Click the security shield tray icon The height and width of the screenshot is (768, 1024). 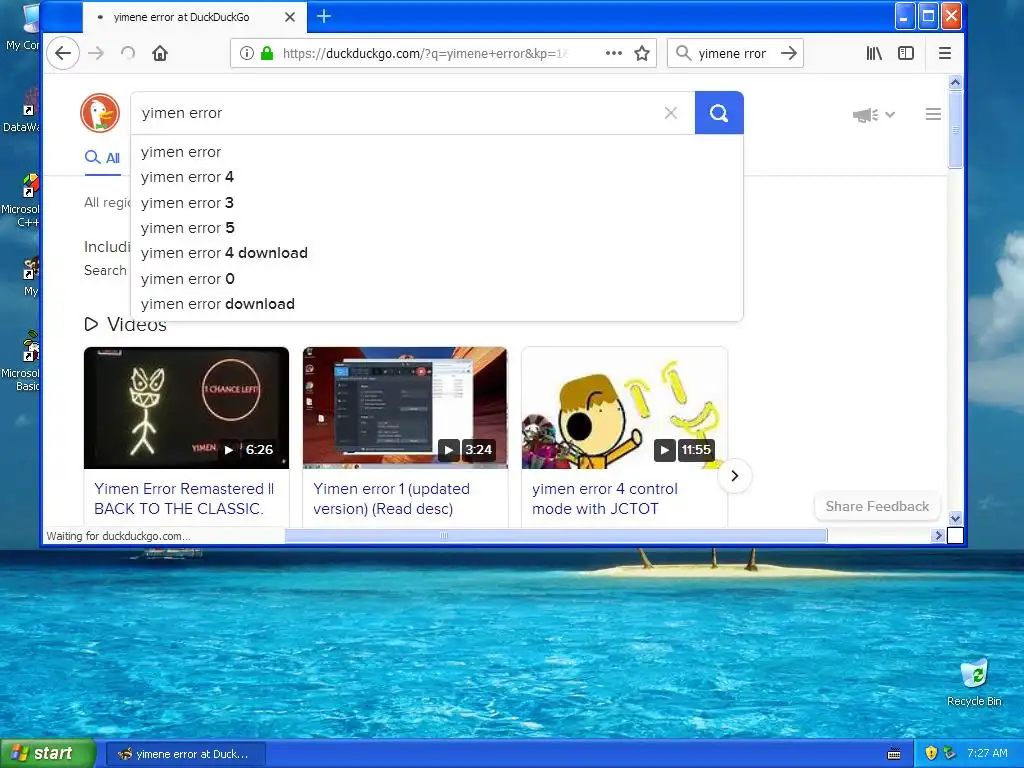[931, 753]
